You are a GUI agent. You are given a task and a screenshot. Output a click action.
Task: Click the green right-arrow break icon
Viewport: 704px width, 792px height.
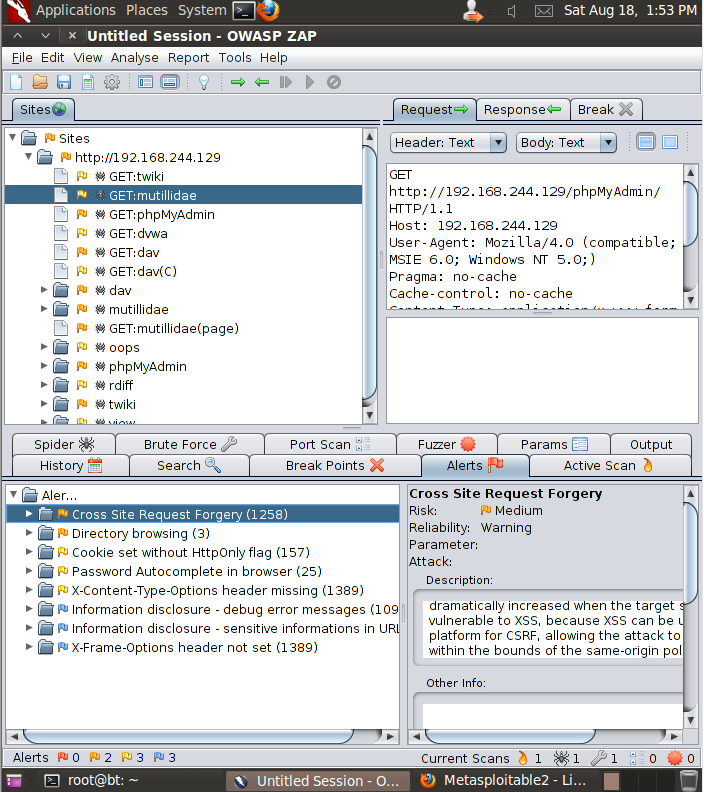tap(238, 82)
